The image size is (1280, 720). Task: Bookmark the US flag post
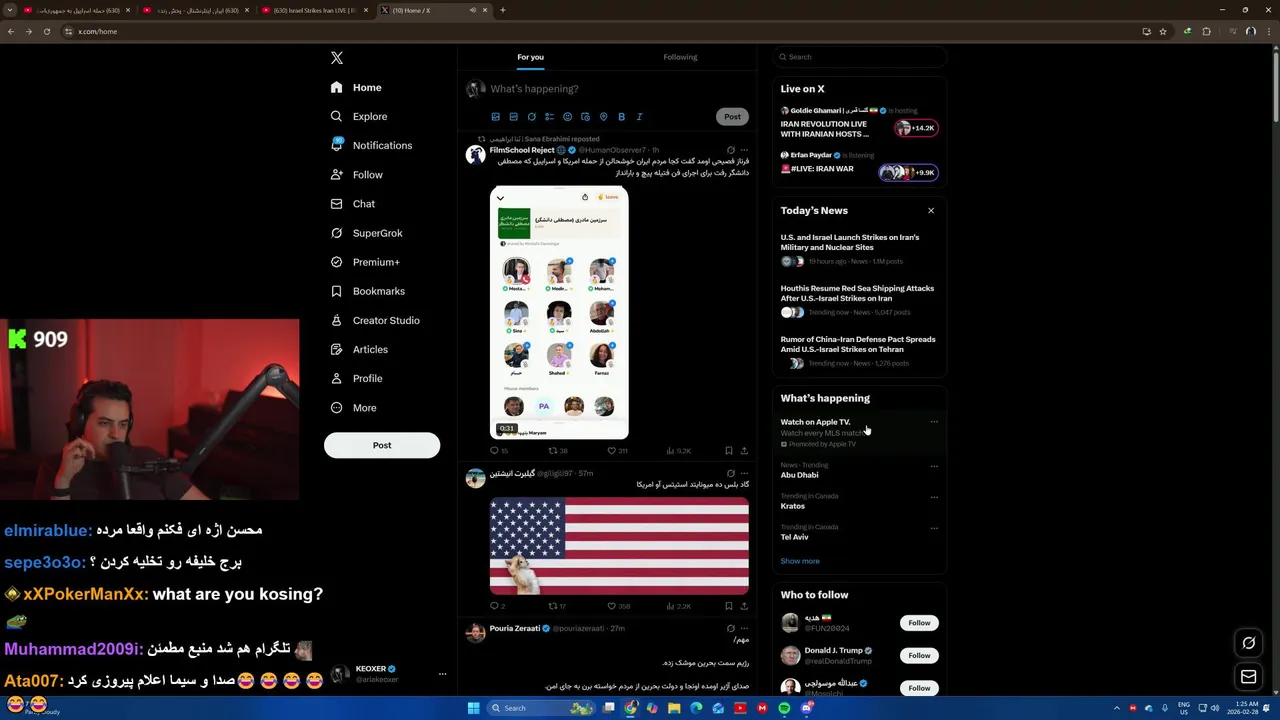click(729, 606)
